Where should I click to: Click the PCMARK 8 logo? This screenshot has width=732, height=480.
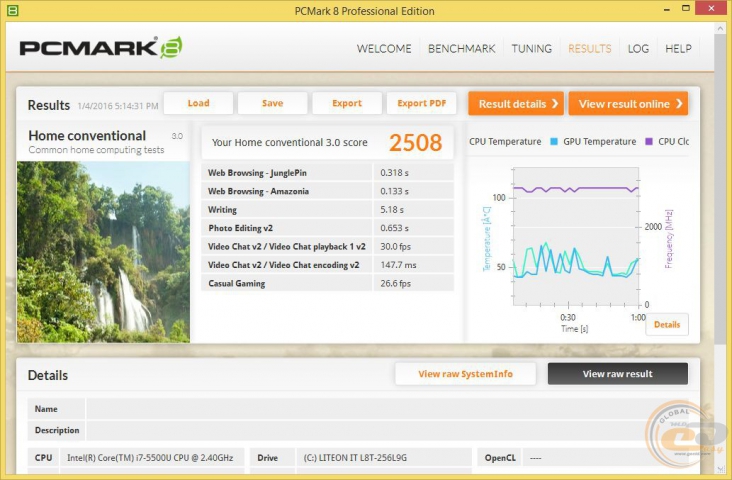pos(101,48)
